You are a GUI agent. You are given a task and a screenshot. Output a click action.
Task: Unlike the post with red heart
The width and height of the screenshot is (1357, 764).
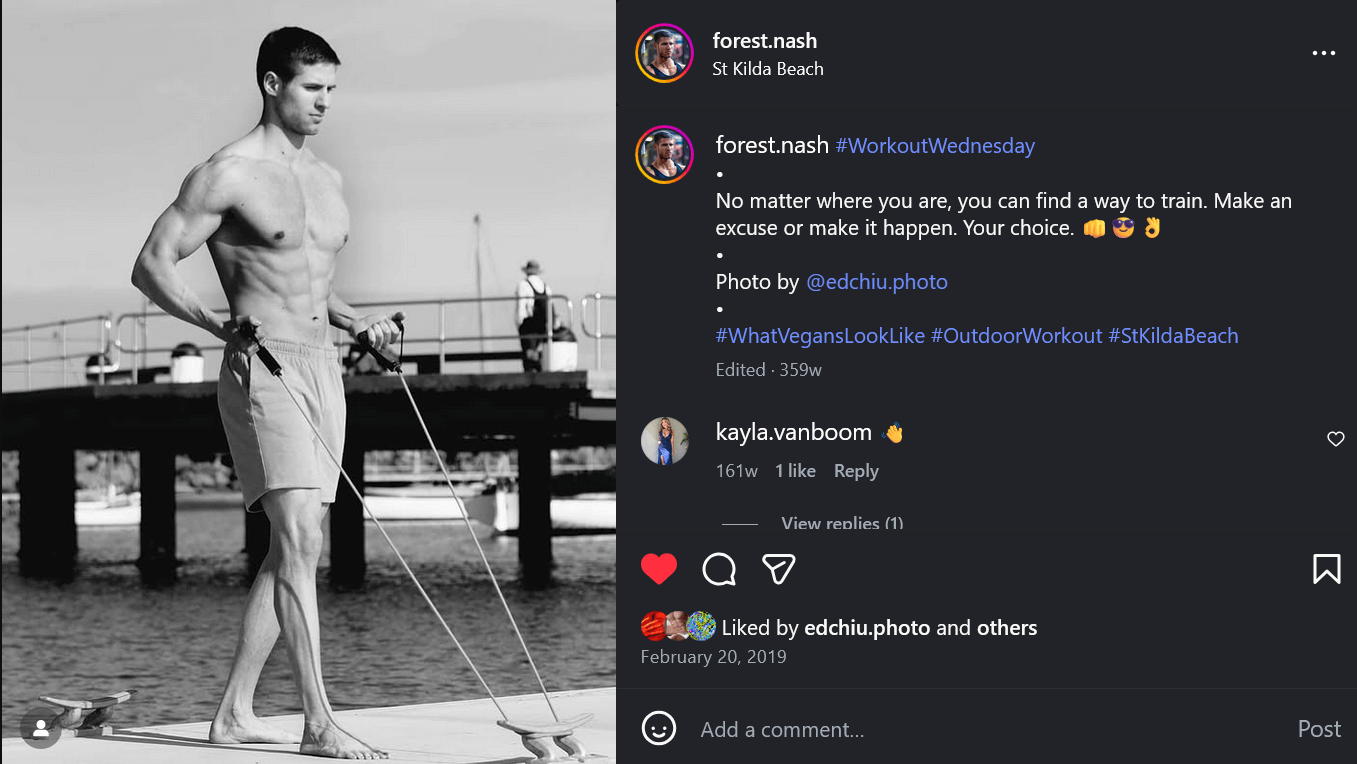pyautogui.click(x=659, y=569)
